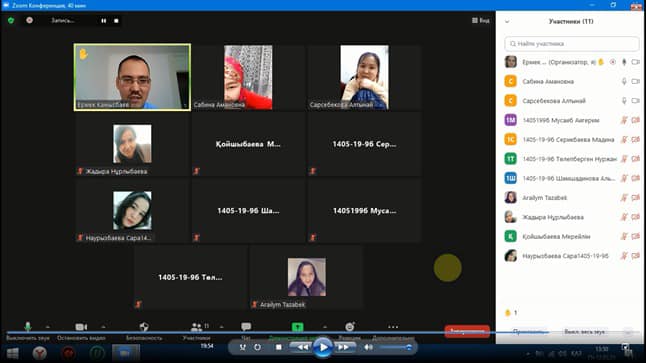Toggle the microphone mute button

[x=28, y=327]
